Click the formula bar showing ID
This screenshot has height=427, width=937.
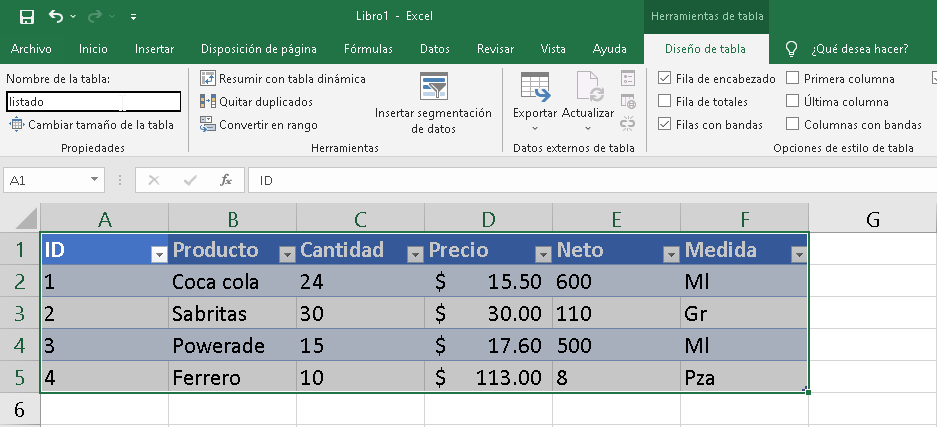[592, 180]
